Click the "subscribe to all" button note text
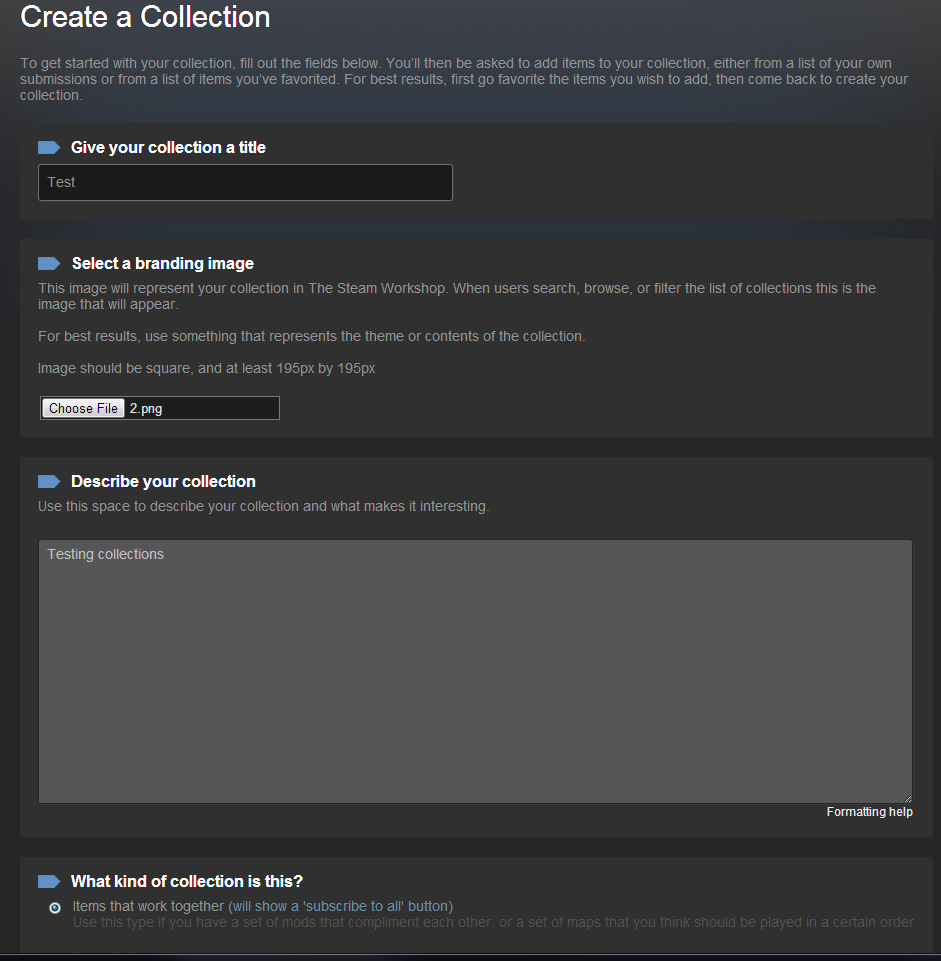The image size is (941, 961). pyautogui.click(x=340, y=906)
